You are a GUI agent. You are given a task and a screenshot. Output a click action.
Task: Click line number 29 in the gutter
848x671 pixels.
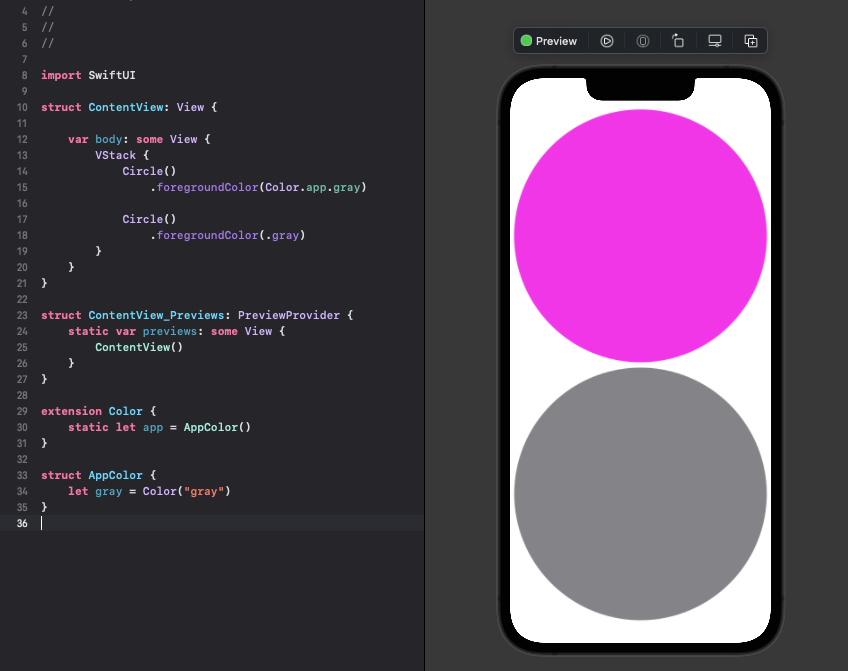tap(22, 411)
